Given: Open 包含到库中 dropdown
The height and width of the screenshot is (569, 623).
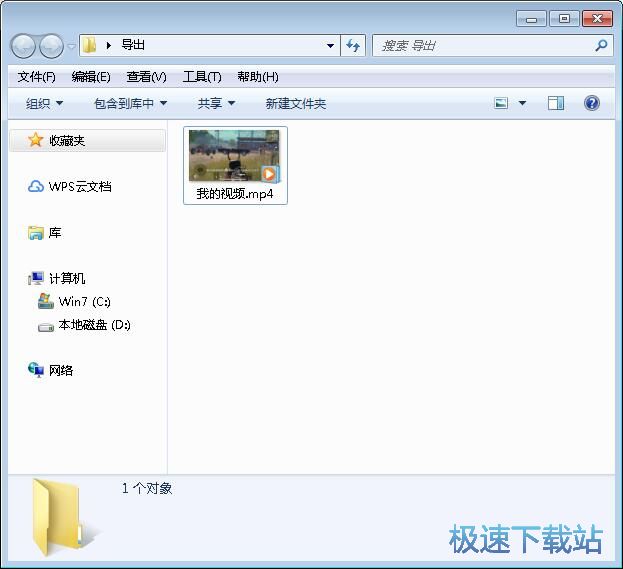Looking at the screenshot, I should point(130,104).
